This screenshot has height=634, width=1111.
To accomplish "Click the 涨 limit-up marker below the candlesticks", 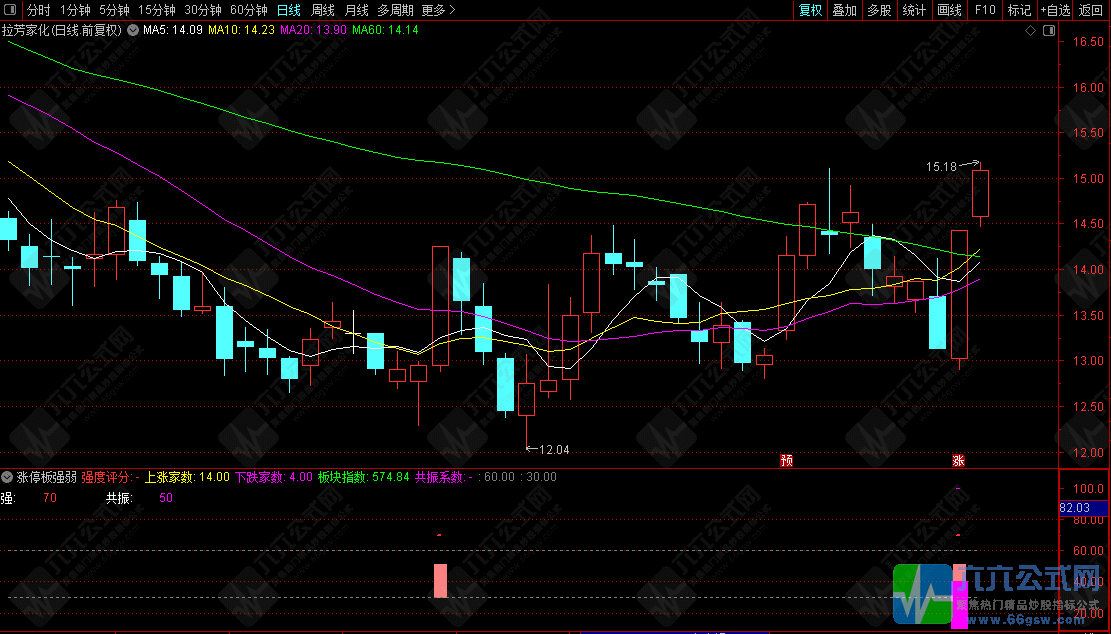I will click(958, 460).
